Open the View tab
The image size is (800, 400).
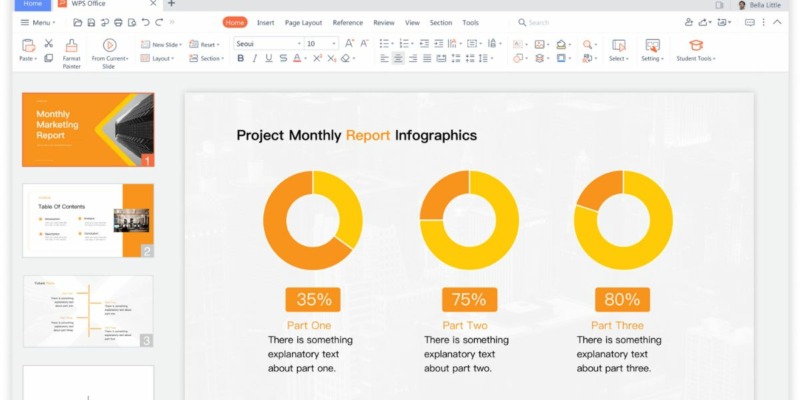(412, 22)
